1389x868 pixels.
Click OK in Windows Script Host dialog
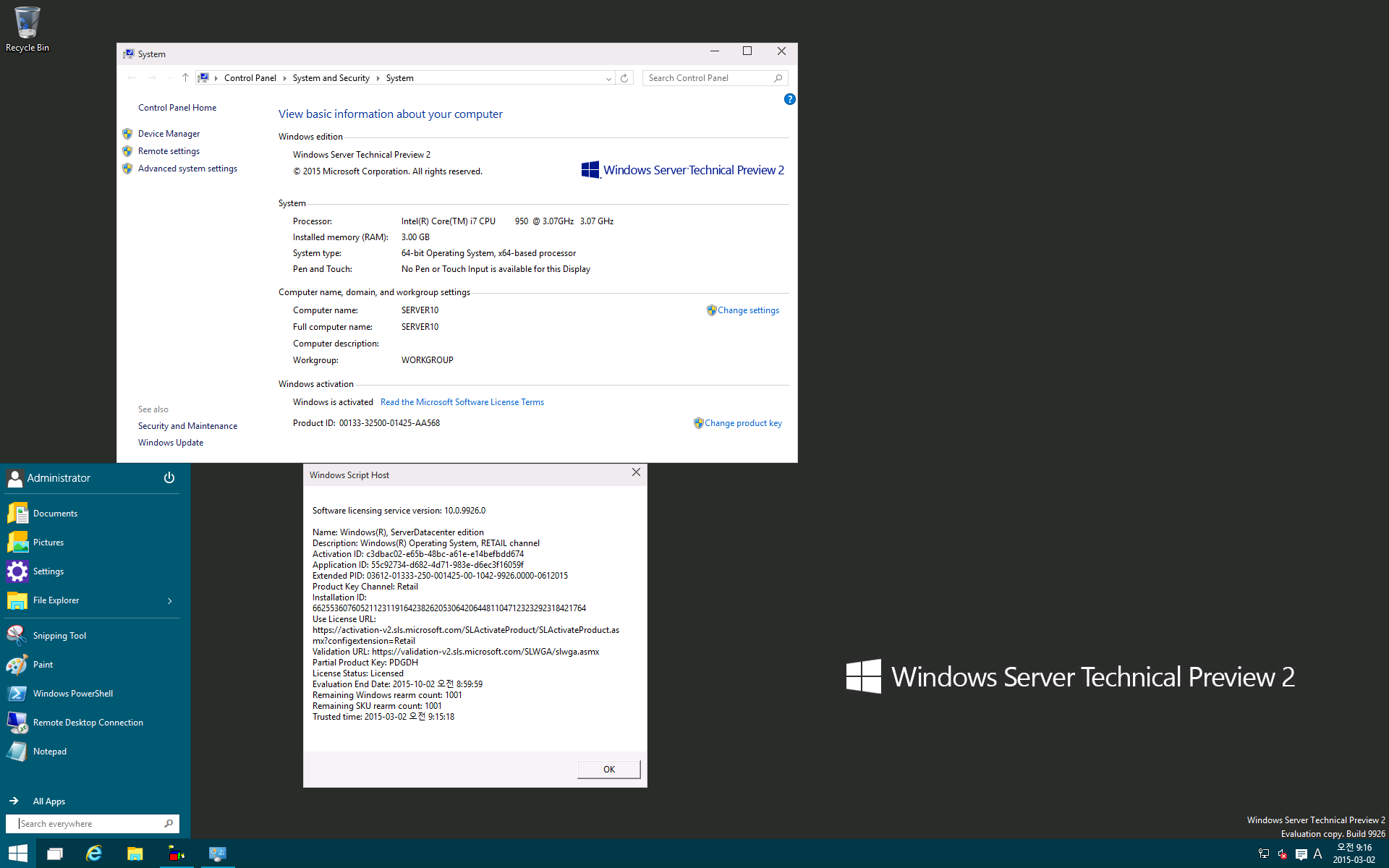609,770
